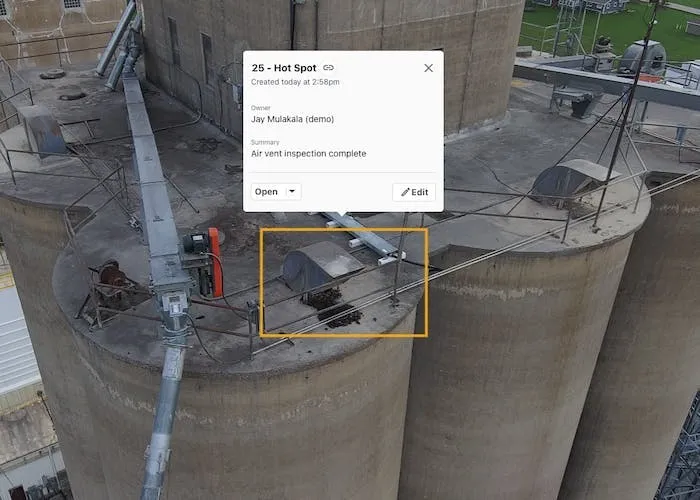This screenshot has height=500, width=700.
Task: Click the Summary field label
Action: (265, 142)
